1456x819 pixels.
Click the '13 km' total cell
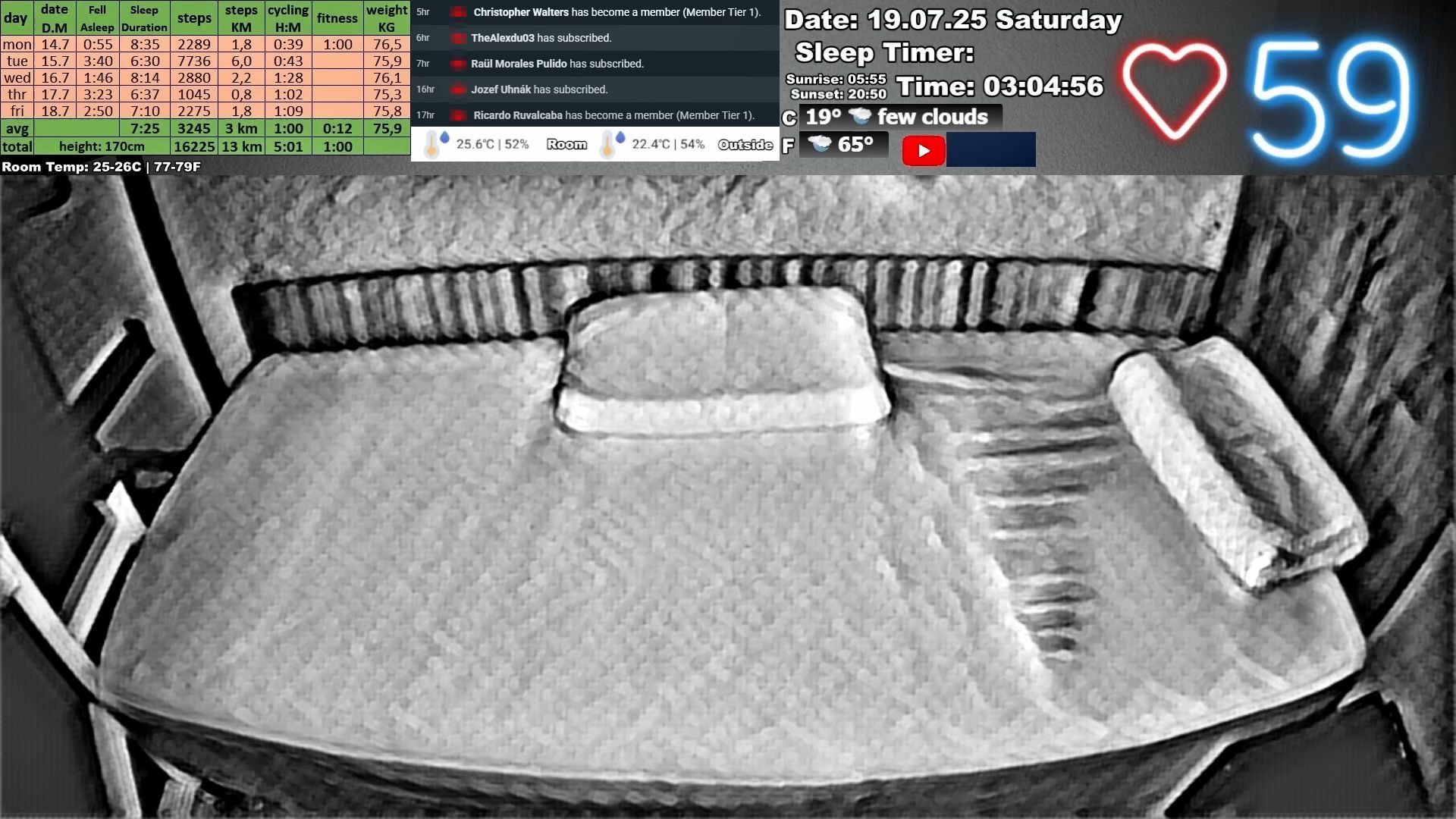pos(241,146)
